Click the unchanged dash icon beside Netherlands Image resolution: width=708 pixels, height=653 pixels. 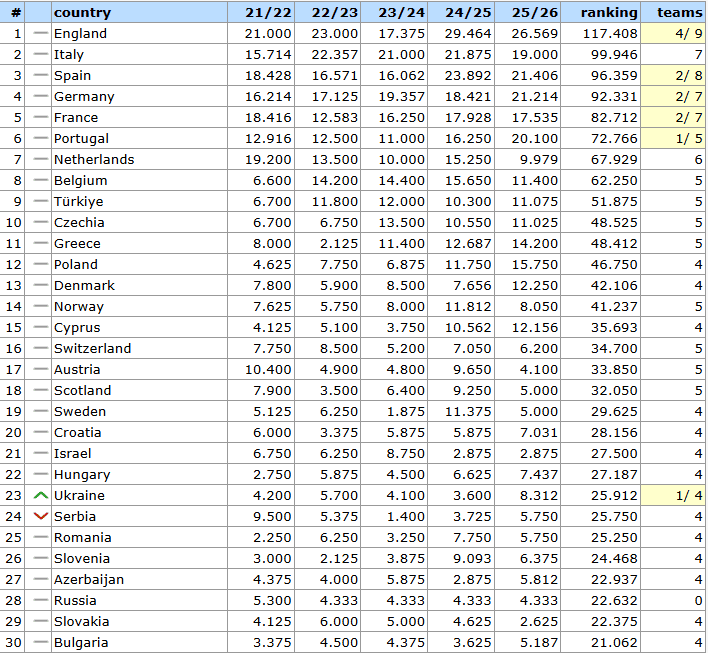point(40,160)
